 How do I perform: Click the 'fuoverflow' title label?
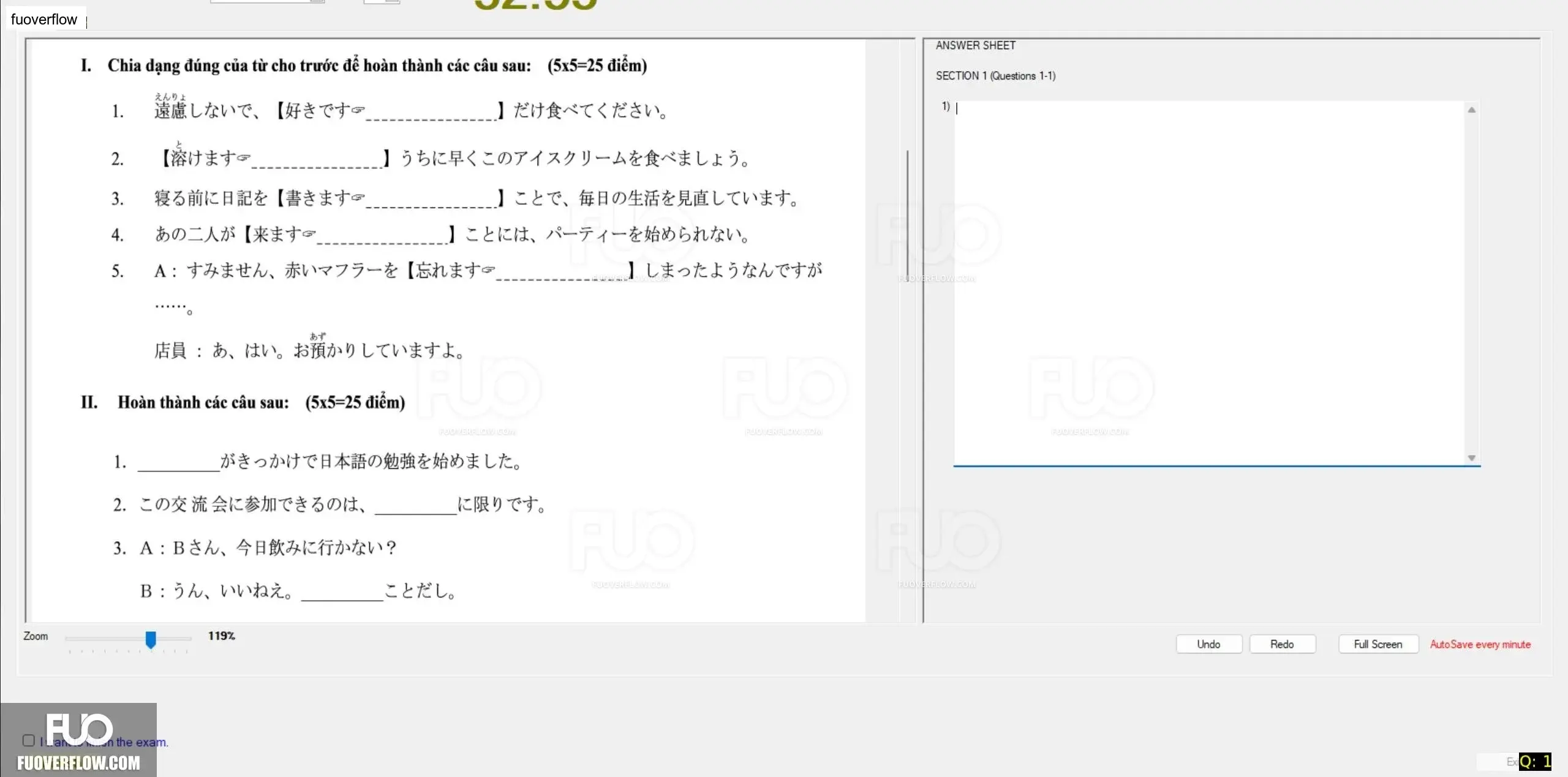pos(44,19)
